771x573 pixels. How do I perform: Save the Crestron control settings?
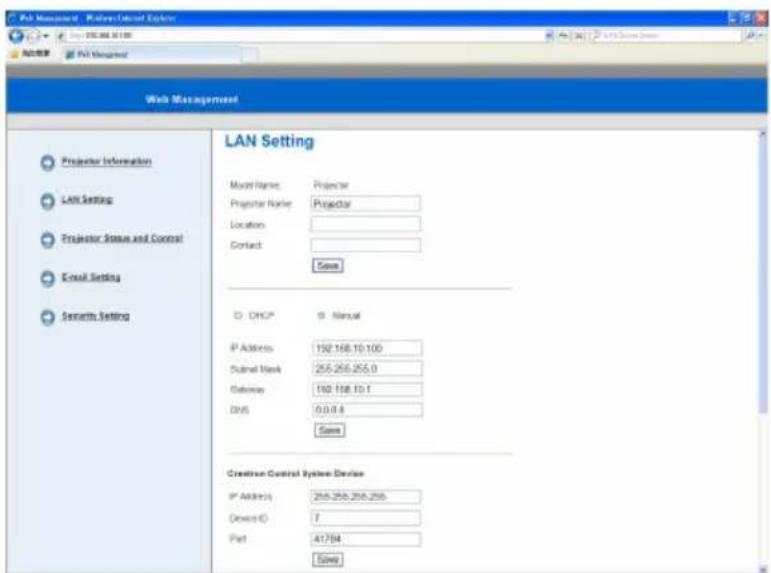[x=327, y=559]
